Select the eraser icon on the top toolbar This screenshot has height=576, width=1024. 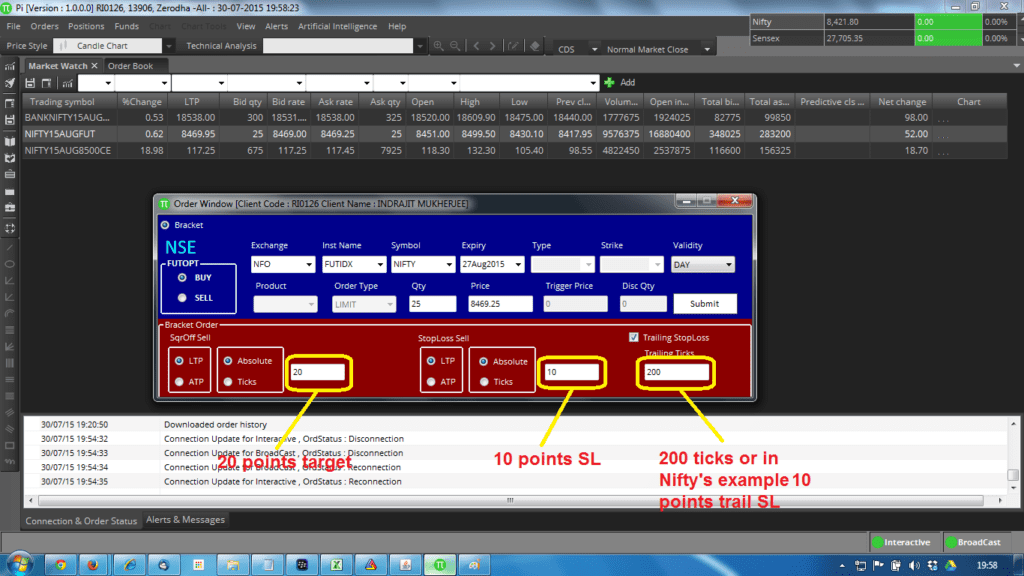536,44
